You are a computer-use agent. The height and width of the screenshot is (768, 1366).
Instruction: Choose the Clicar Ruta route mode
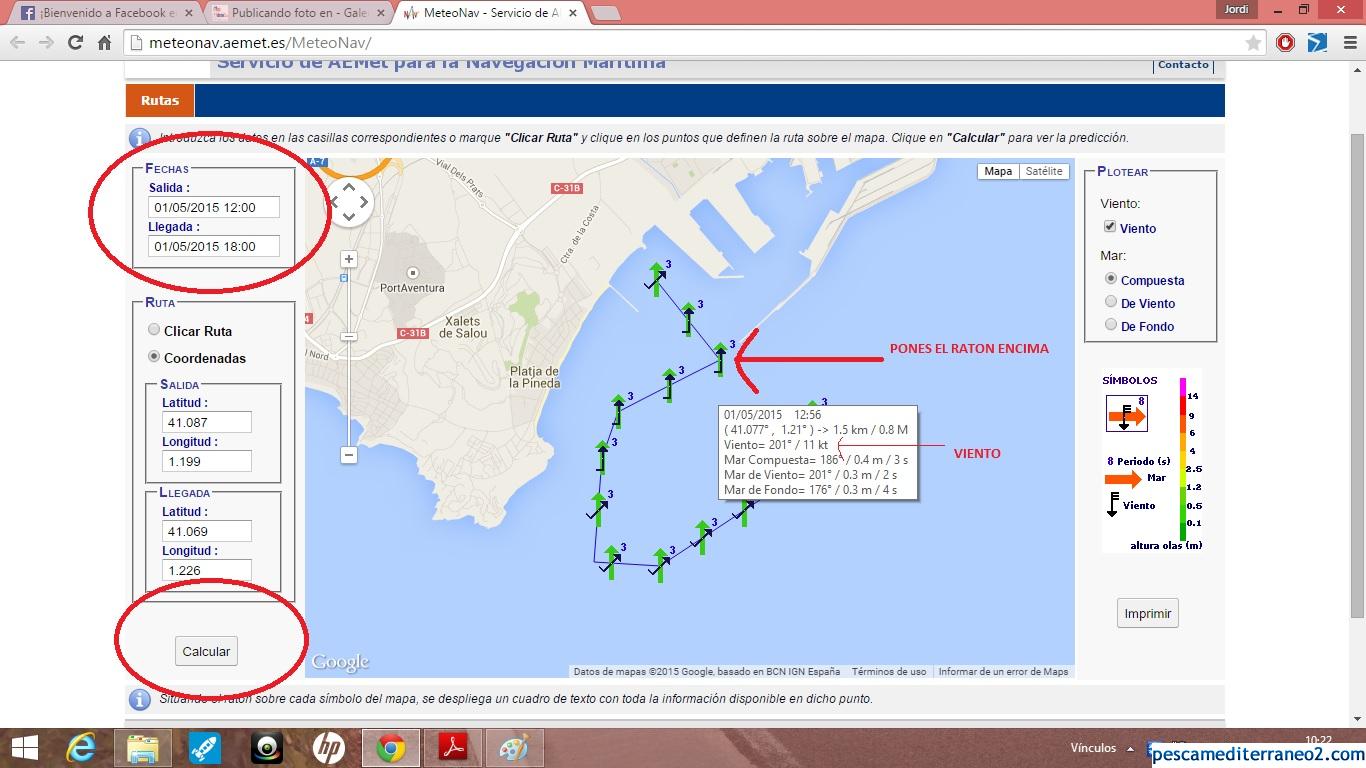click(154, 330)
